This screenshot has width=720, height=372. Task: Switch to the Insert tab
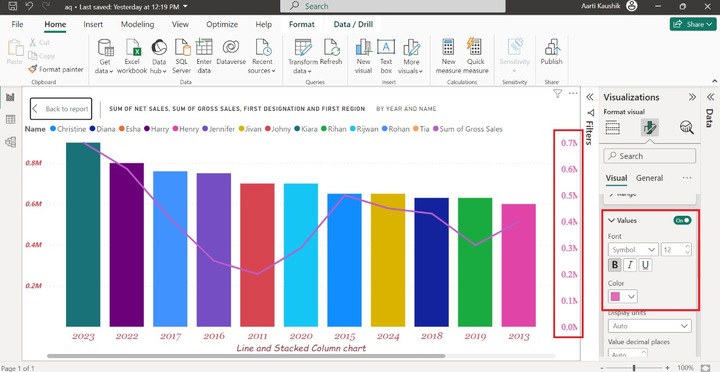pyautogui.click(x=93, y=24)
